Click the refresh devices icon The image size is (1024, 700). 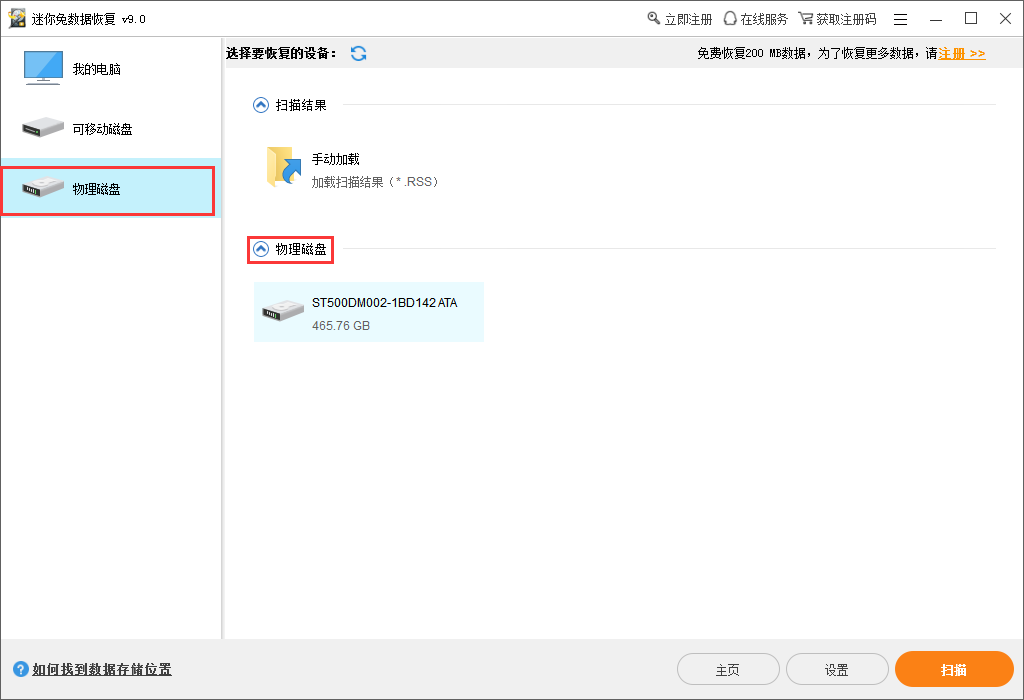pyautogui.click(x=359, y=54)
